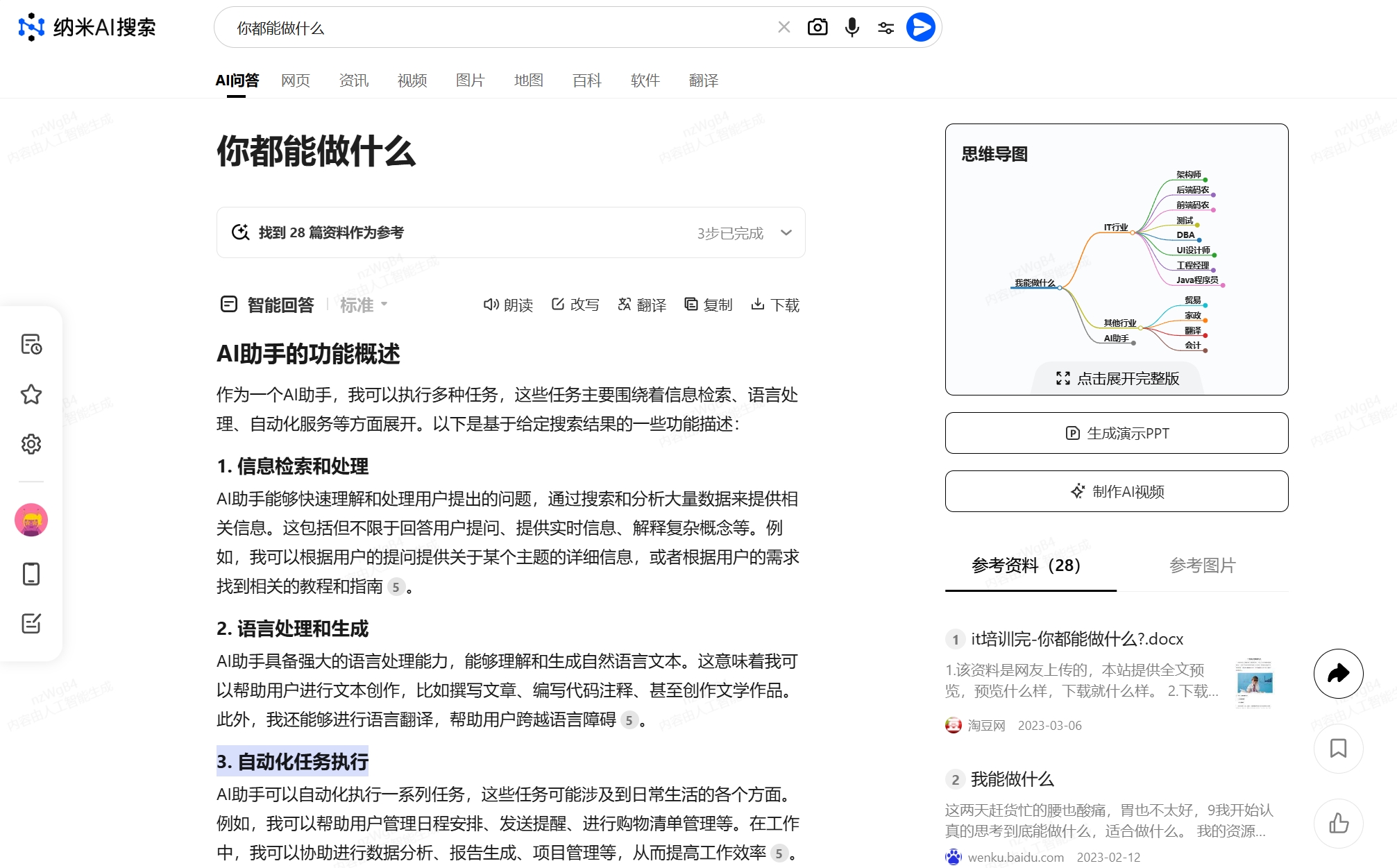Switch to 翻译 tab
Image resolution: width=1397 pixels, height=868 pixels.
coord(704,80)
